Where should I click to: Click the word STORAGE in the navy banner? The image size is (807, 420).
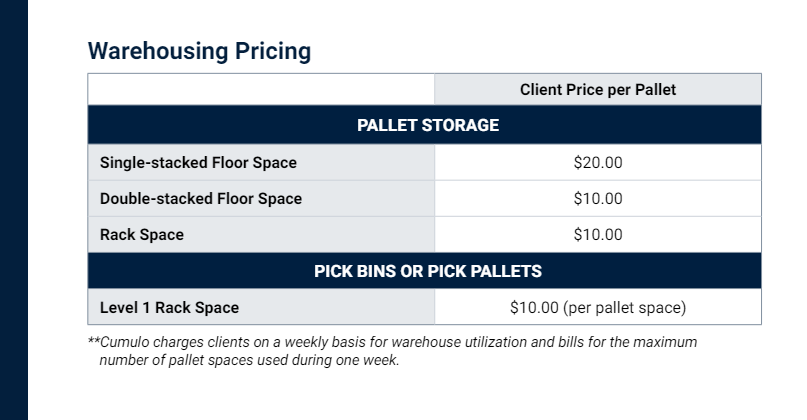pos(460,125)
